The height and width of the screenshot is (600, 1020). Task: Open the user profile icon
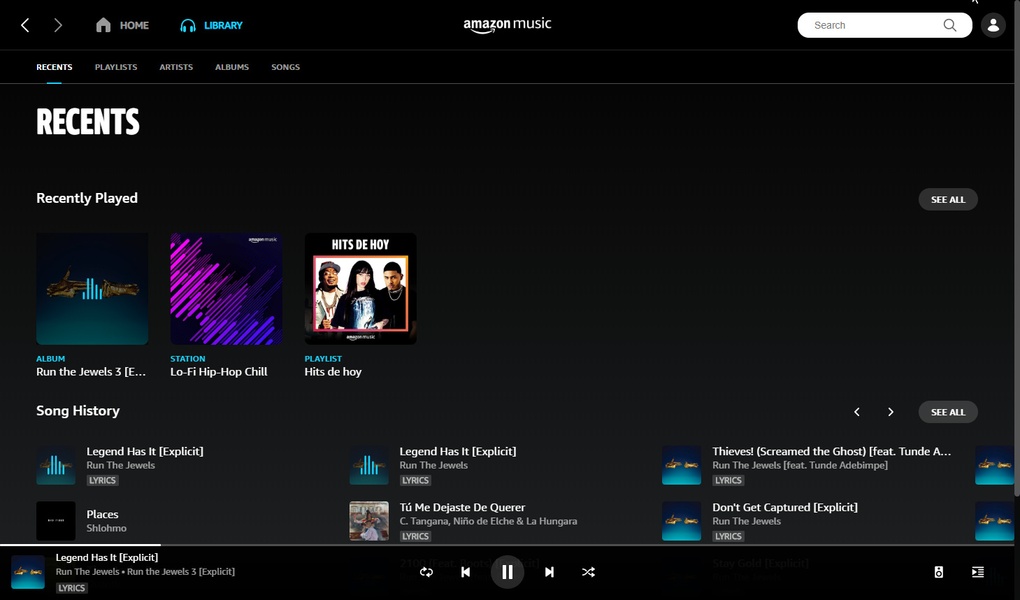(993, 25)
